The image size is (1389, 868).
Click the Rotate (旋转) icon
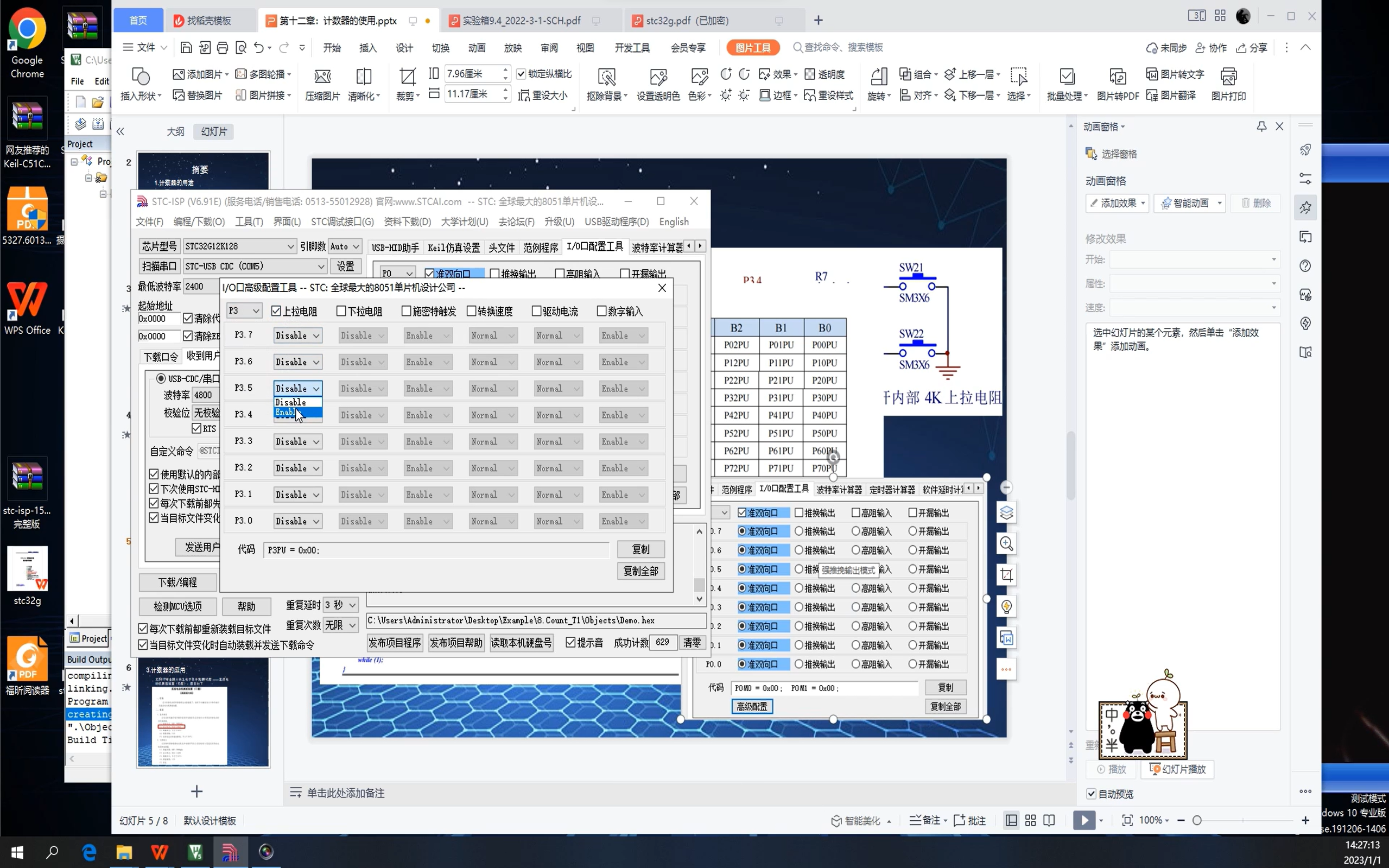[x=879, y=77]
